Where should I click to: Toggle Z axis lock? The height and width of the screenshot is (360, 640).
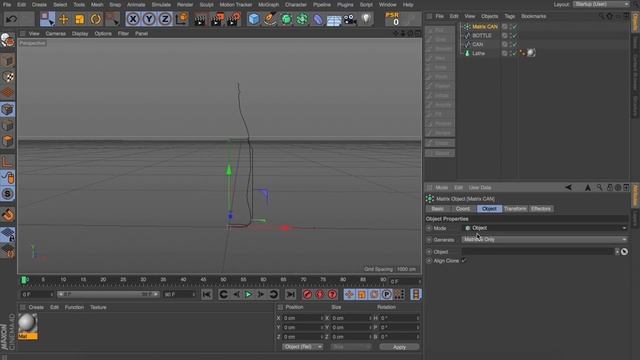coord(165,19)
